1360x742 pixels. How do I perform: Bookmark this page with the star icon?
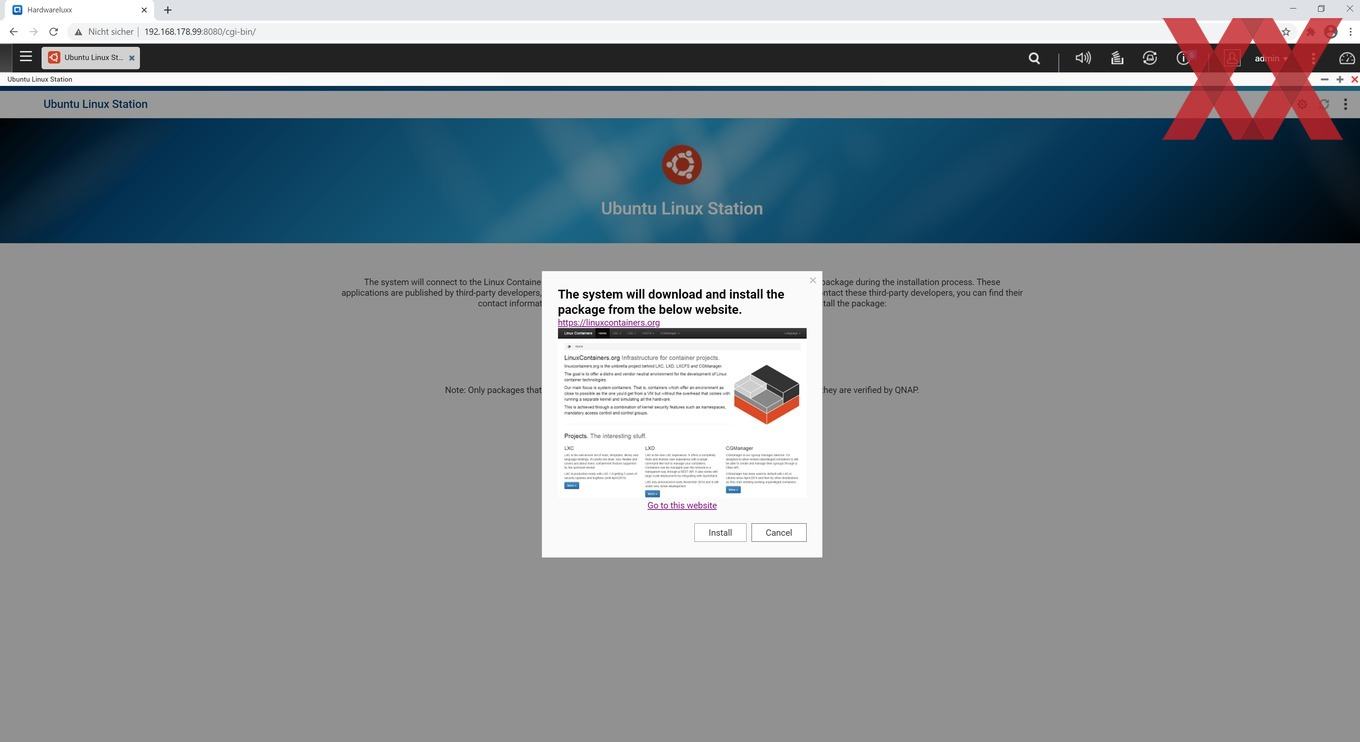pos(1286,32)
